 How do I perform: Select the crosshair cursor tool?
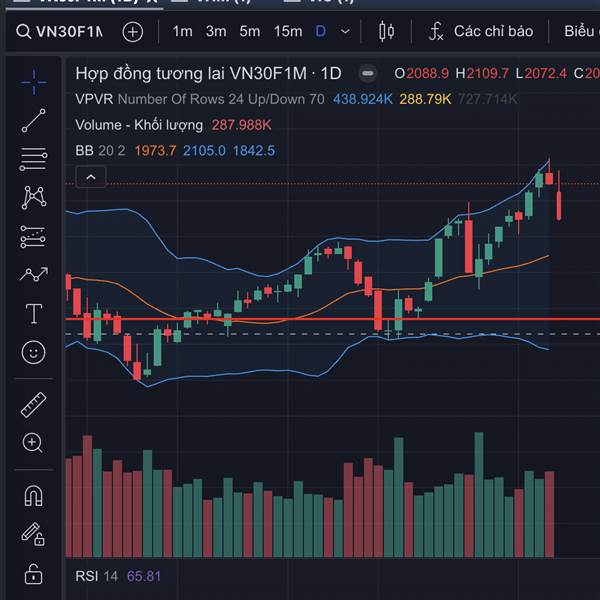point(33,81)
